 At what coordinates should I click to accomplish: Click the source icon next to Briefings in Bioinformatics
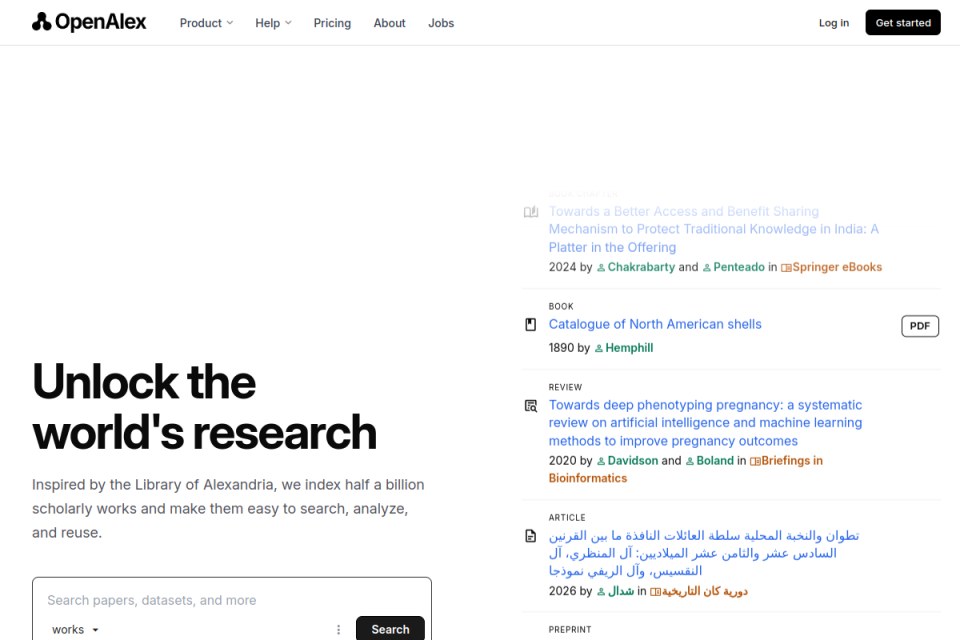pos(756,461)
